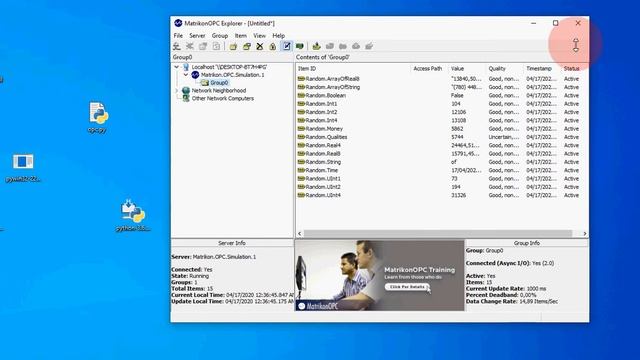This screenshot has width=640, height=360.
Task: Click the black X delete toolbar icon
Action: pos(260,46)
